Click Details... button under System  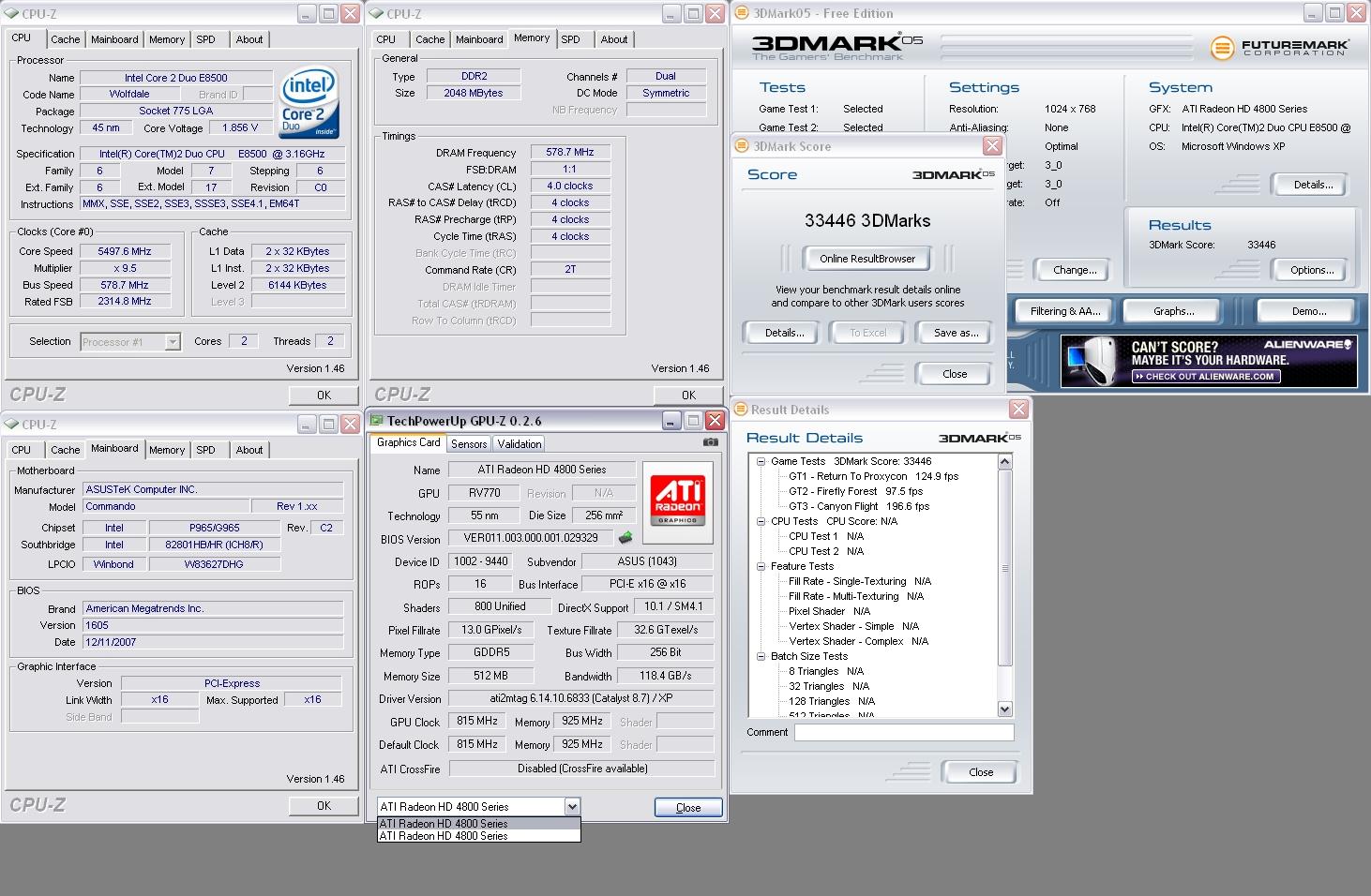click(x=1312, y=185)
